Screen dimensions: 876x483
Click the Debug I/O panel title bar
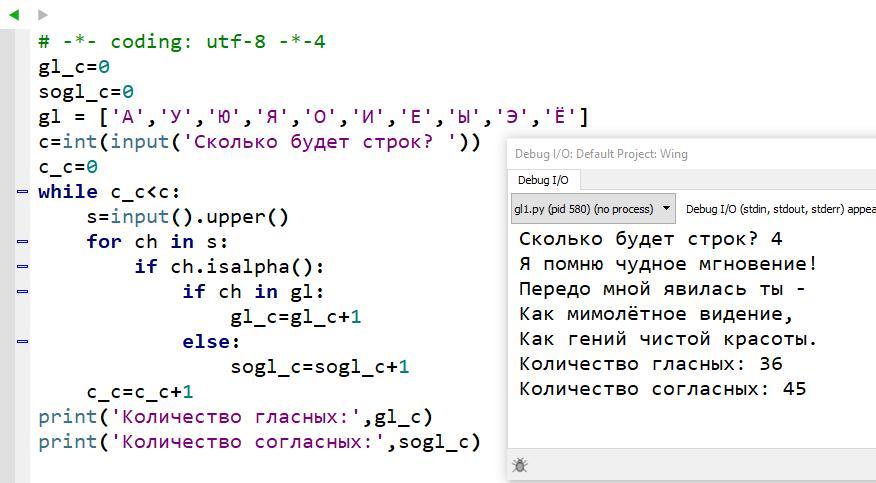click(692, 154)
